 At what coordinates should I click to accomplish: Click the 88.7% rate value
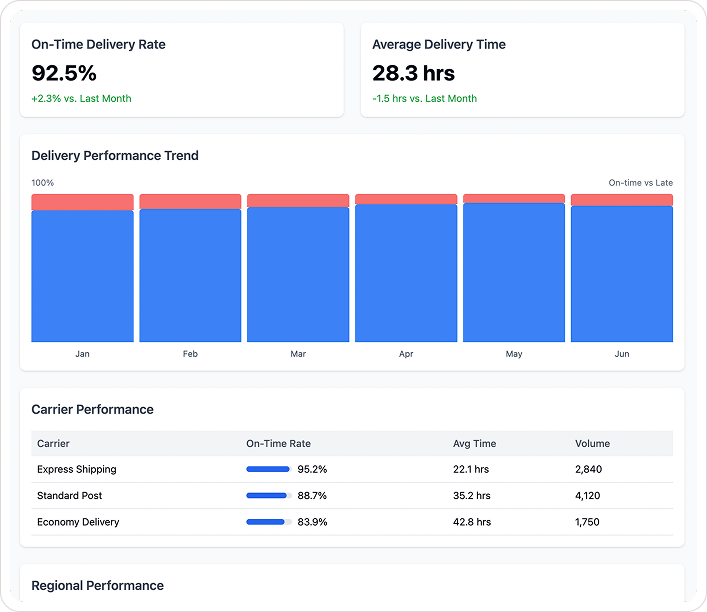pos(312,496)
